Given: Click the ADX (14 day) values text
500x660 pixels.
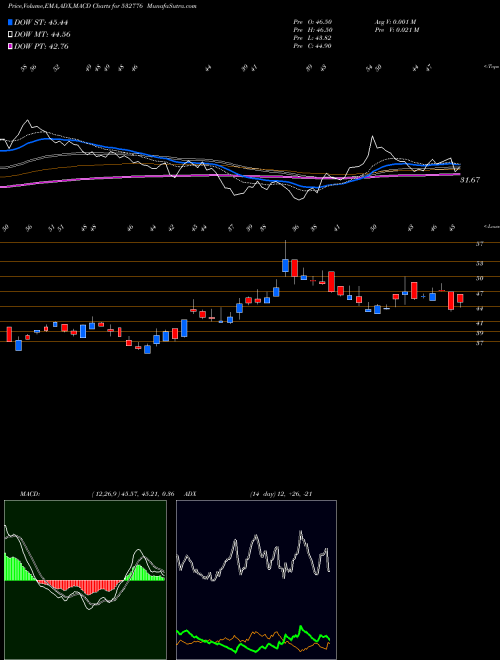Looking at the screenshot, I should pyautogui.click(x=281, y=494).
